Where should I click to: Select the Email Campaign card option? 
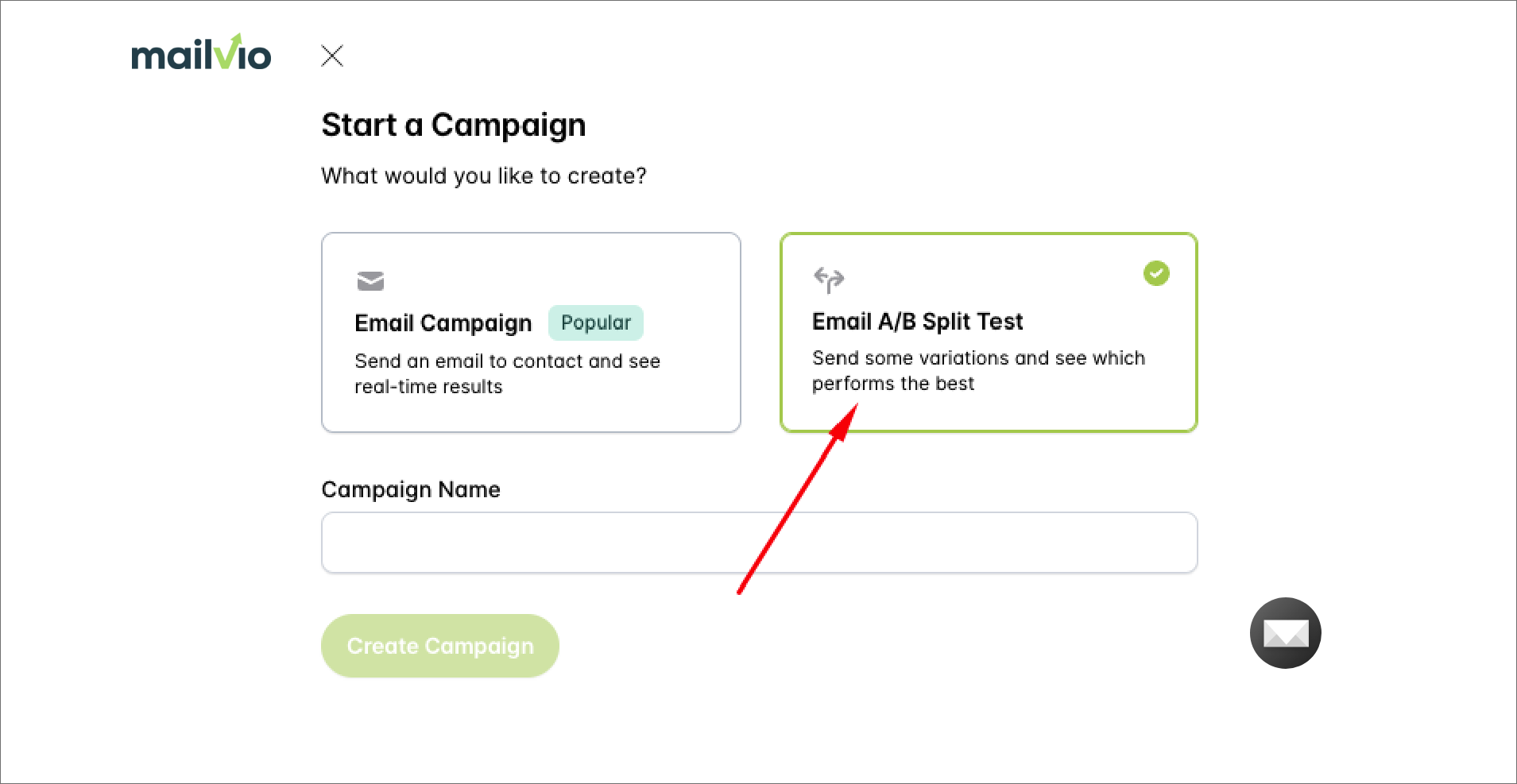[x=531, y=332]
